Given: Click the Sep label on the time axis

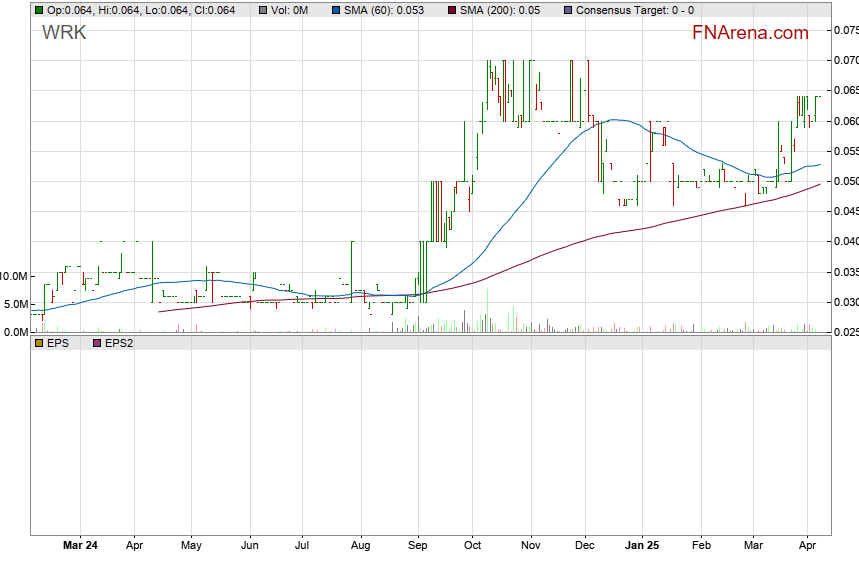Looking at the screenshot, I should pos(418,546).
